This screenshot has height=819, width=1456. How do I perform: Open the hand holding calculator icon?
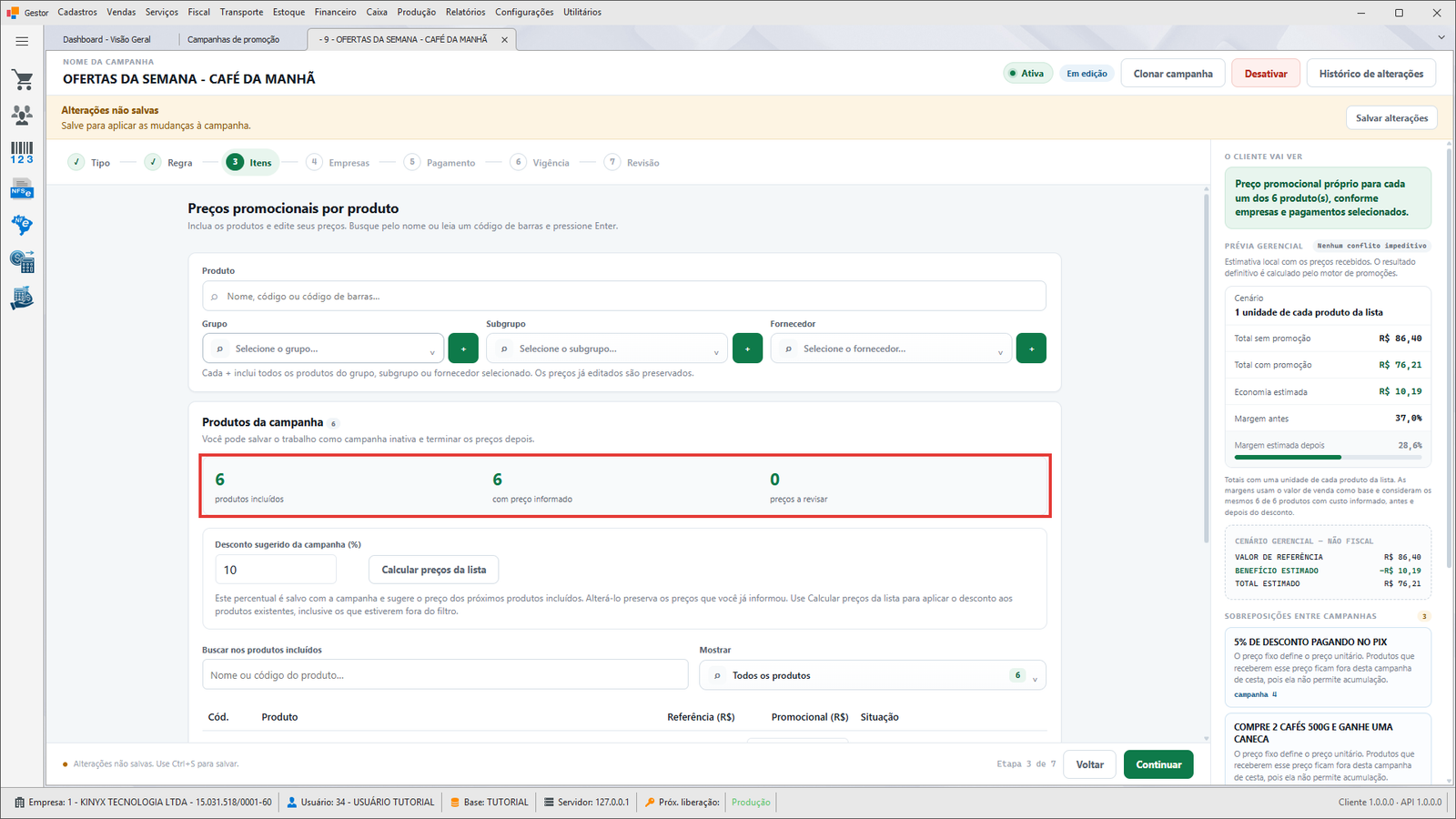coord(23,298)
